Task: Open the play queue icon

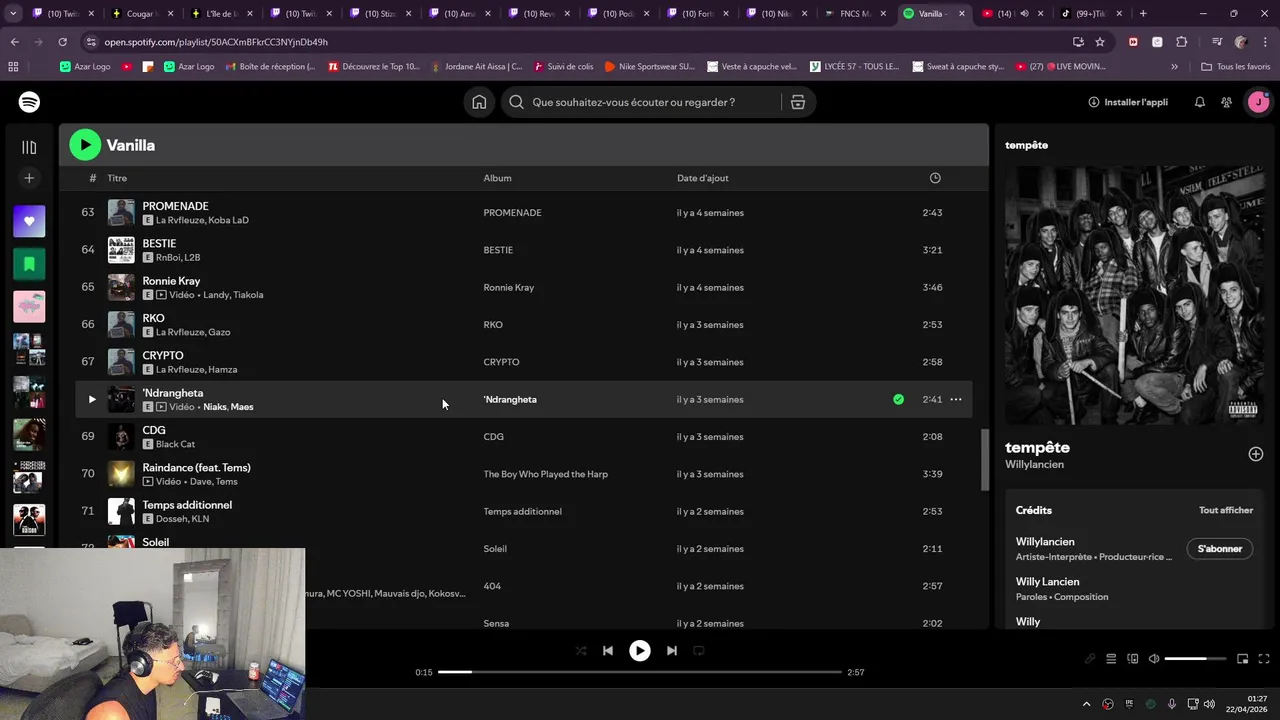Action: pyautogui.click(x=1111, y=659)
